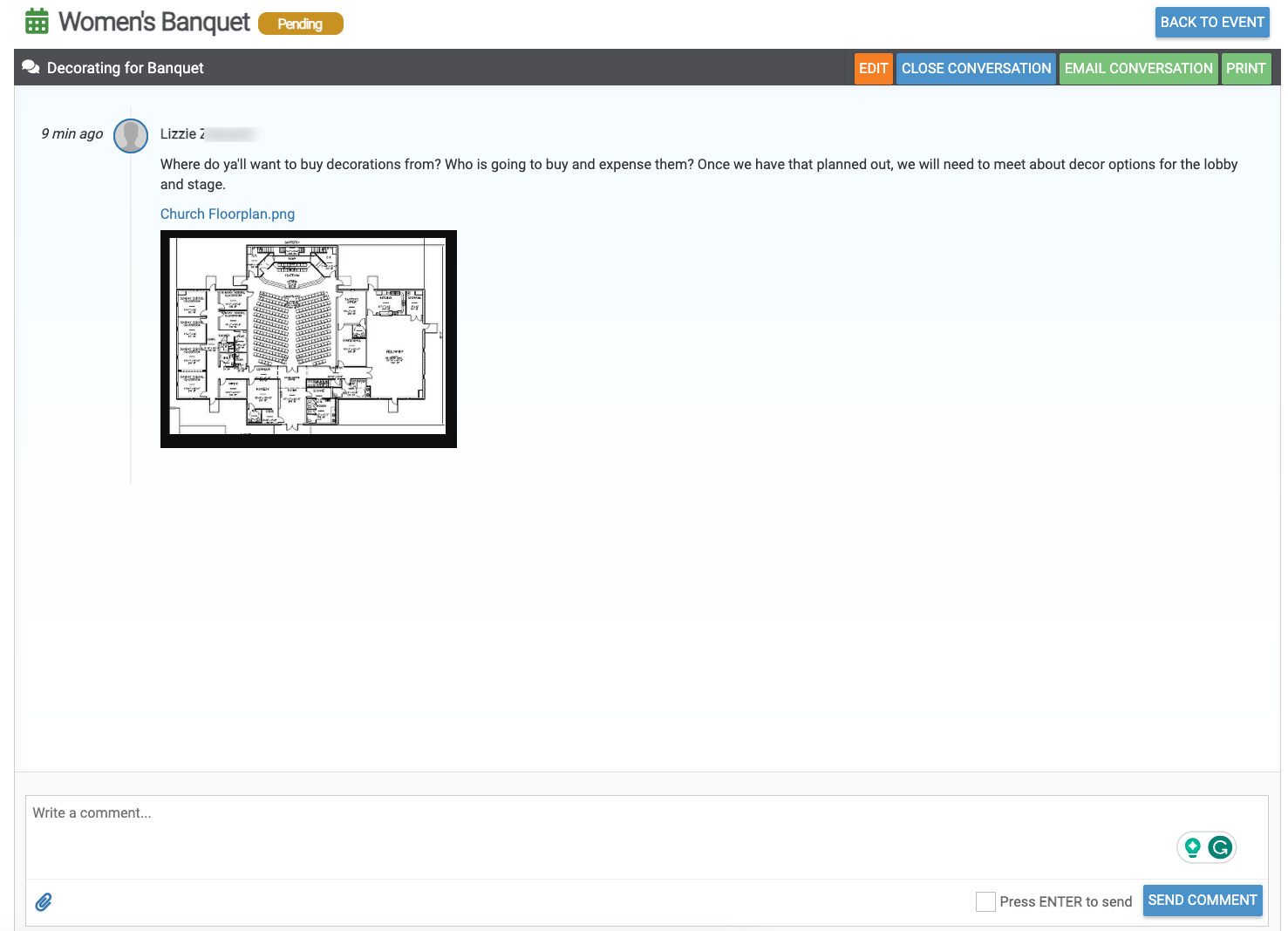Click the Press ENTER to send label
1288x931 pixels.
coord(1066,901)
